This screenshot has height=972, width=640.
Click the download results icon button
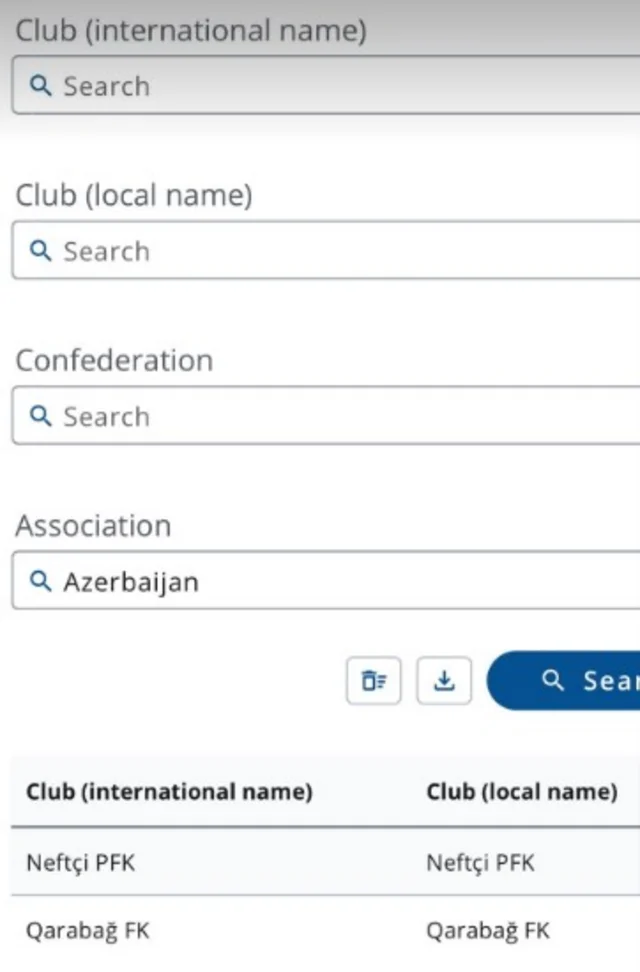(x=444, y=680)
